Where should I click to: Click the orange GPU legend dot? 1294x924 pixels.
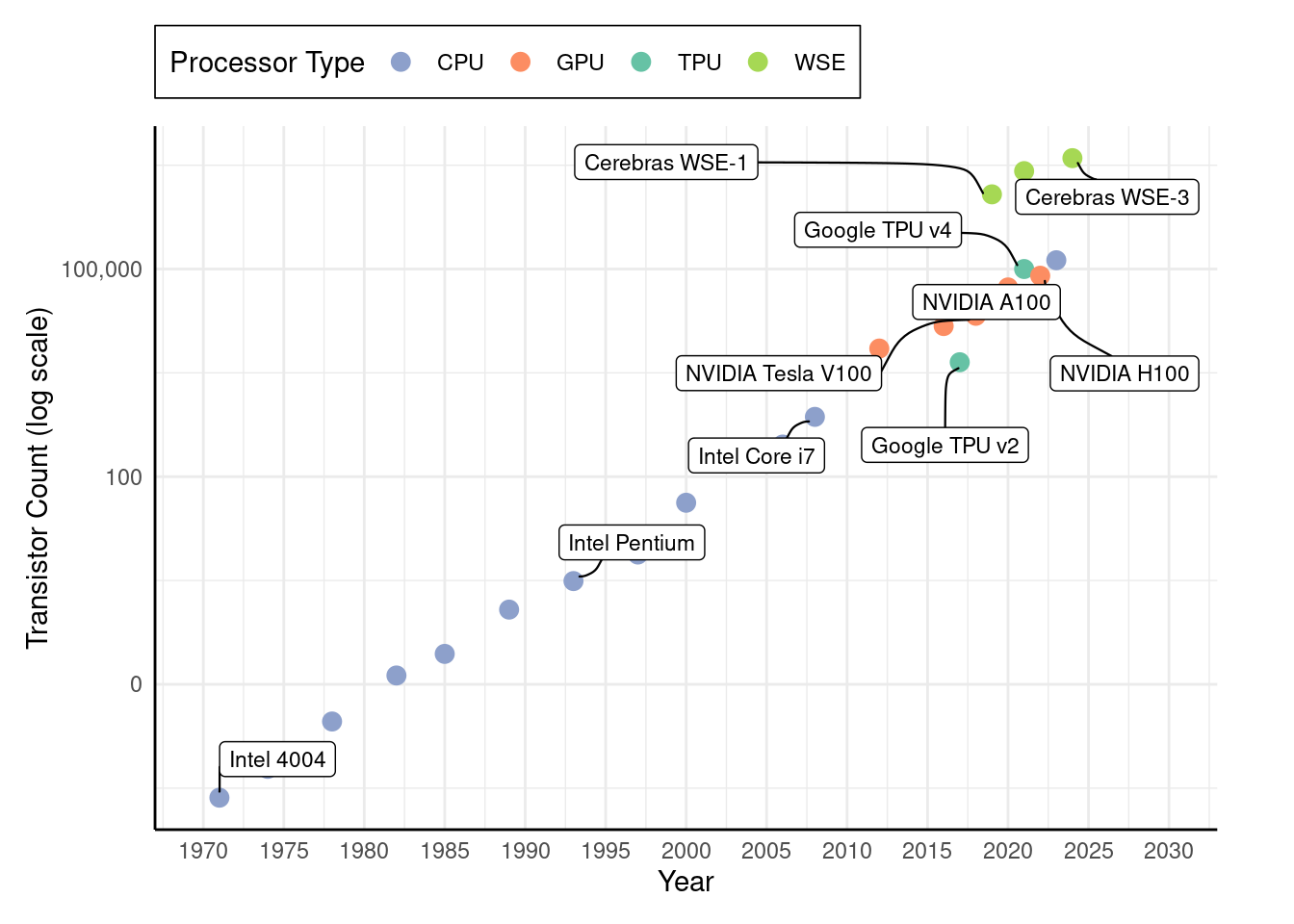pos(520,63)
